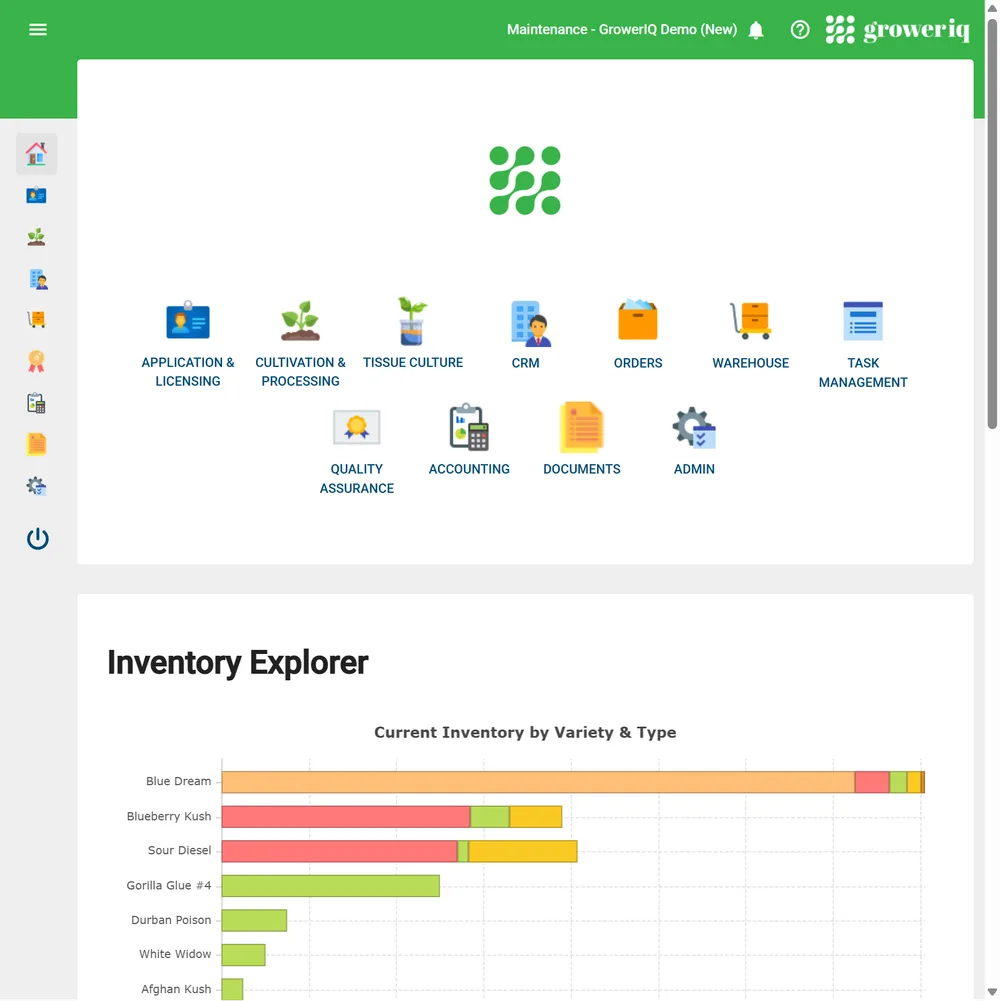Image resolution: width=1000 pixels, height=1001 pixels.
Task: Click the center green GrowerIQ logo
Action: 525,181
